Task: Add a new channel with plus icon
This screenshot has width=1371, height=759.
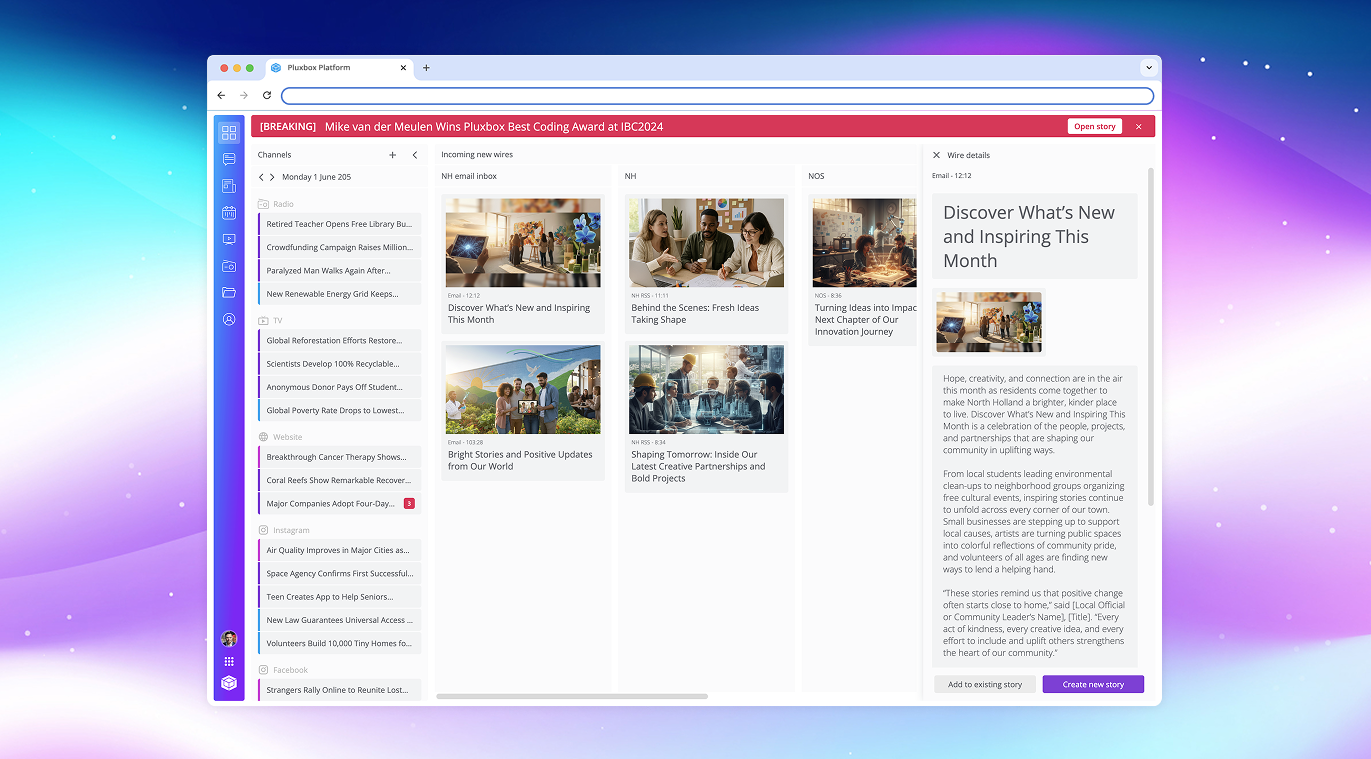Action: pos(392,155)
